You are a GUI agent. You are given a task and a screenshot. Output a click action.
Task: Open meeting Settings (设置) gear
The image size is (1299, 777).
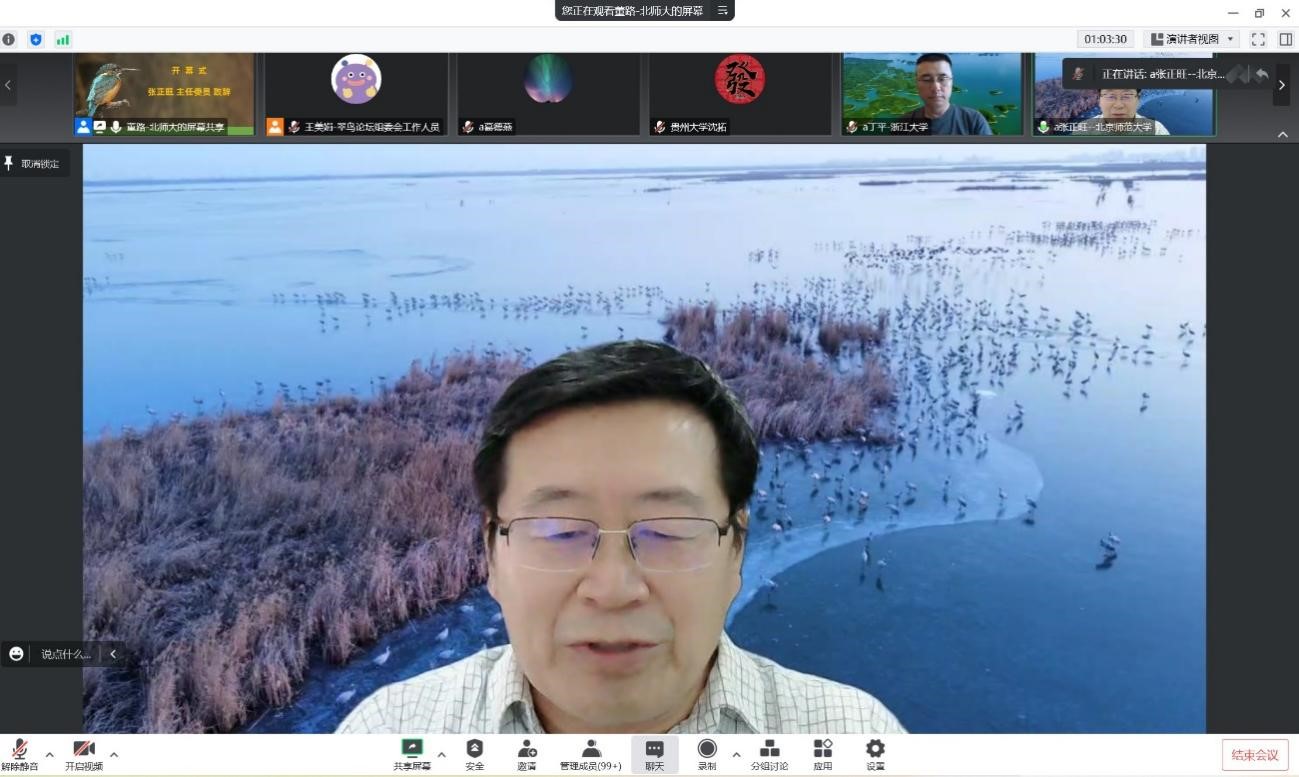tap(875, 750)
